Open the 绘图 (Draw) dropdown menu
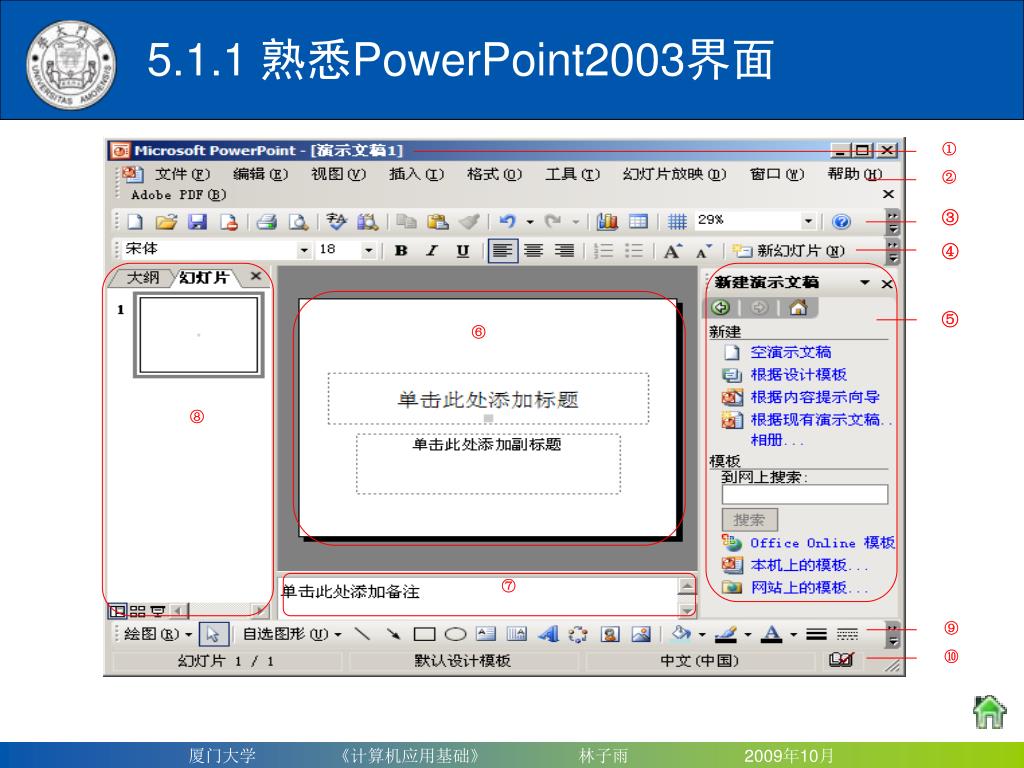Image resolution: width=1024 pixels, height=768 pixels. click(x=157, y=634)
